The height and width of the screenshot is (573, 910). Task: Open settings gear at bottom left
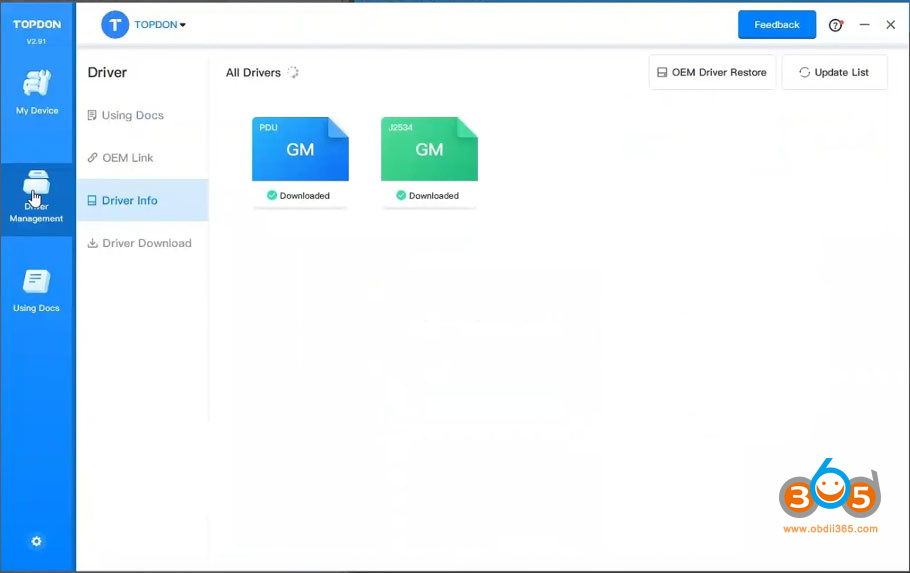click(37, 541)
